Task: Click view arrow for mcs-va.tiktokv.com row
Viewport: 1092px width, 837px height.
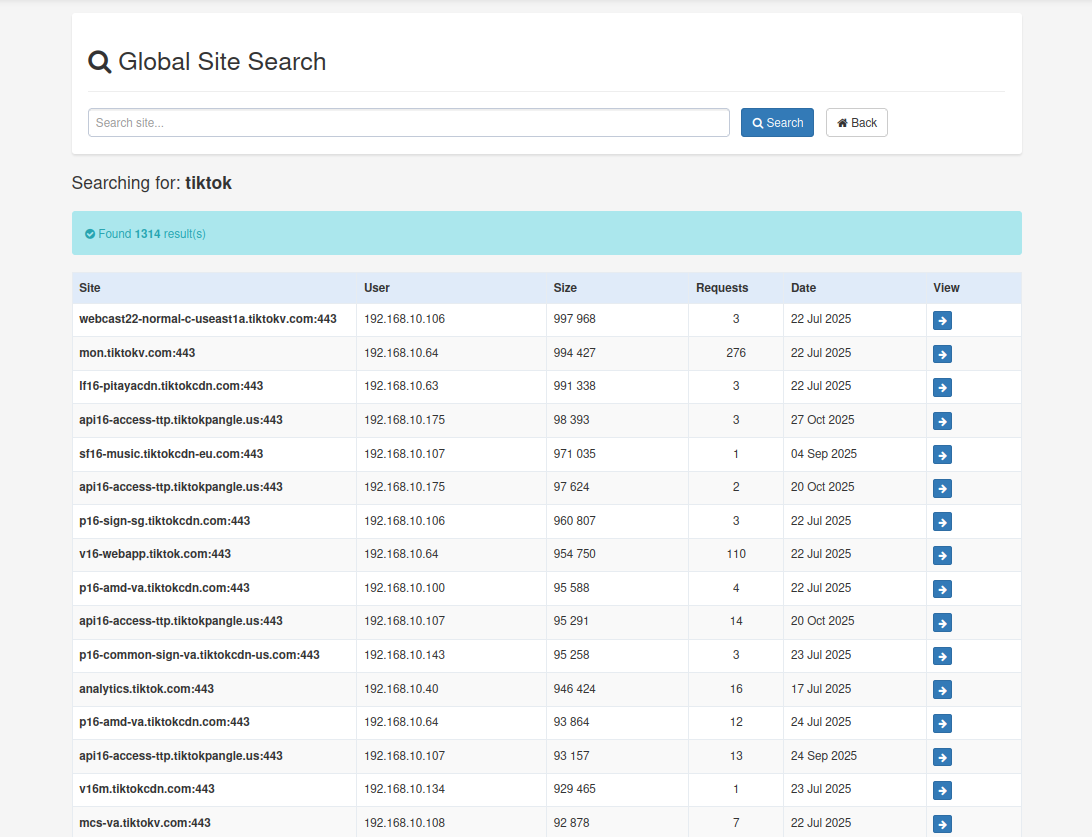Action: point(942,824)
